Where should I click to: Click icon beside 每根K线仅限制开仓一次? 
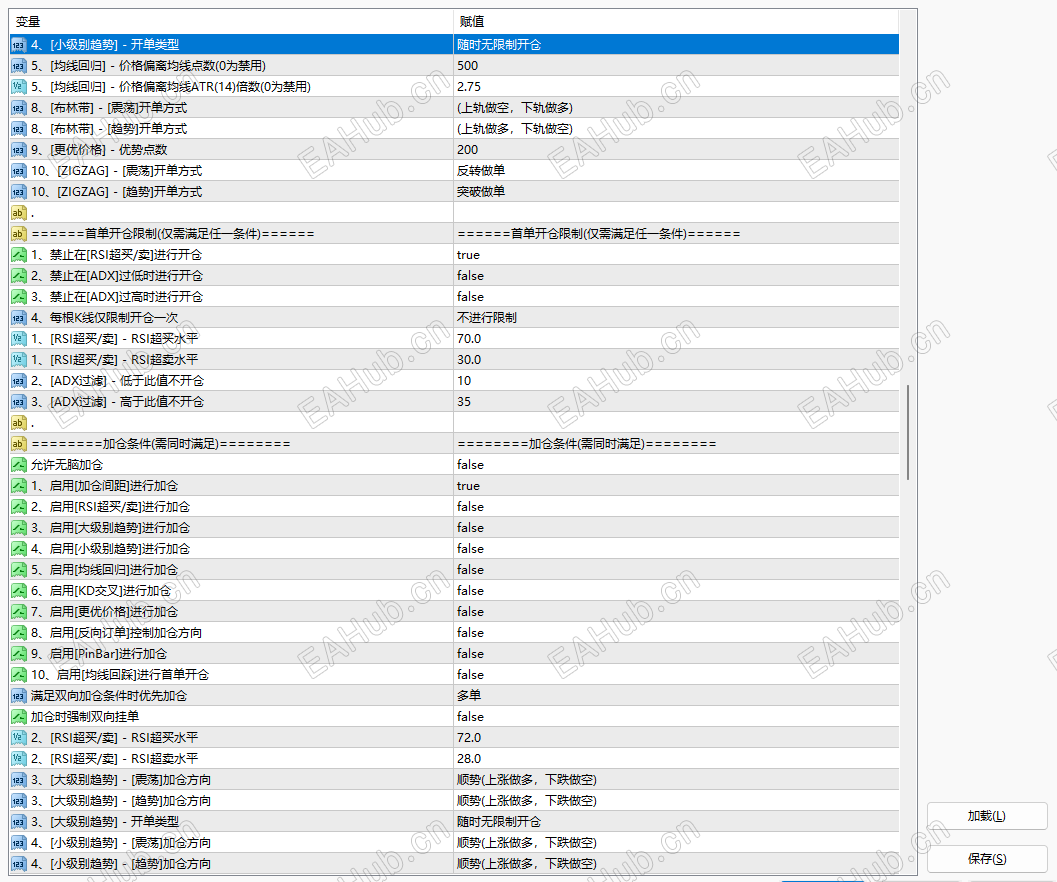coord(18,318)
